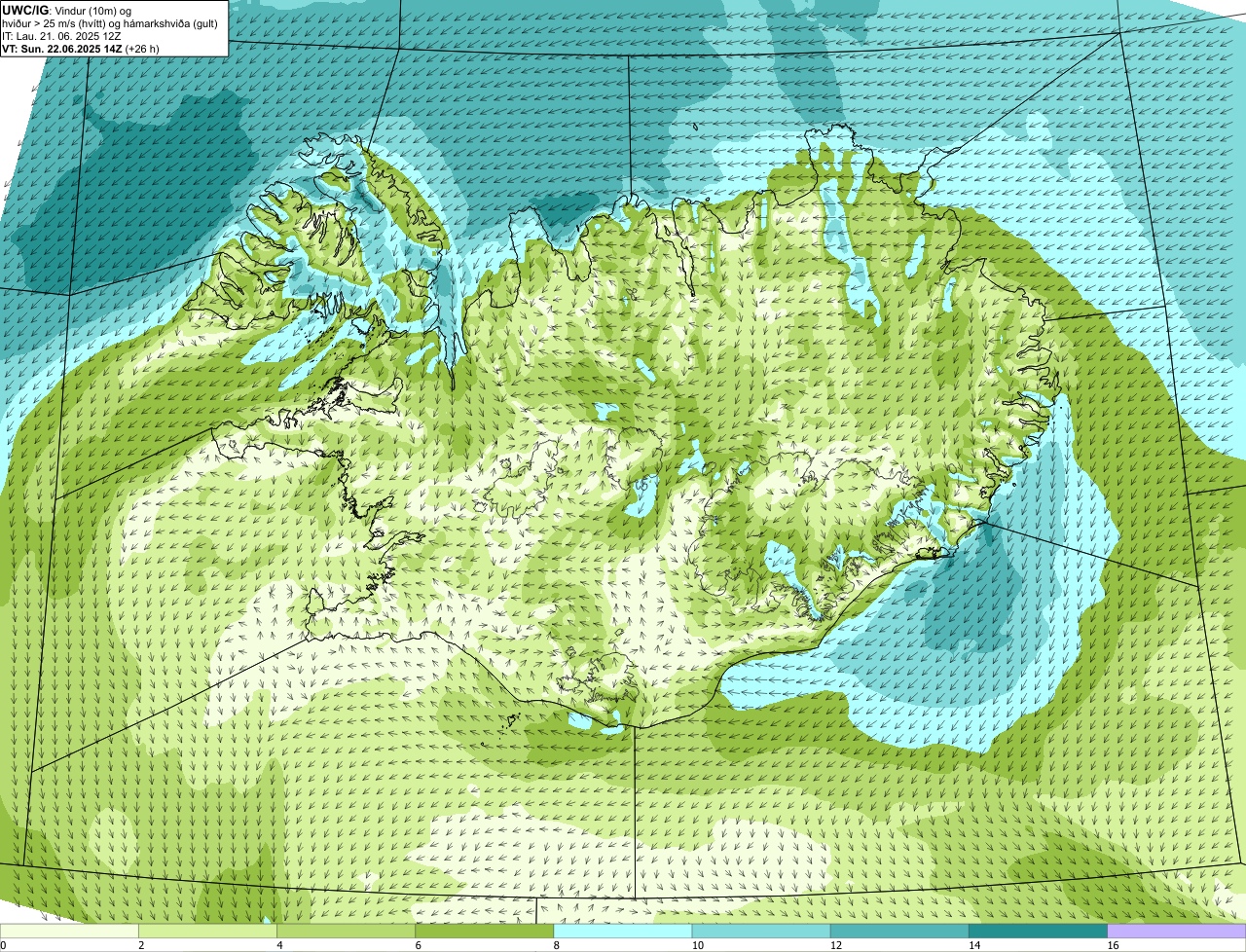
Task: Click the 'IT: Lau. 21. 06. 2025 12Z' line
Action: (x=61, y=35)
